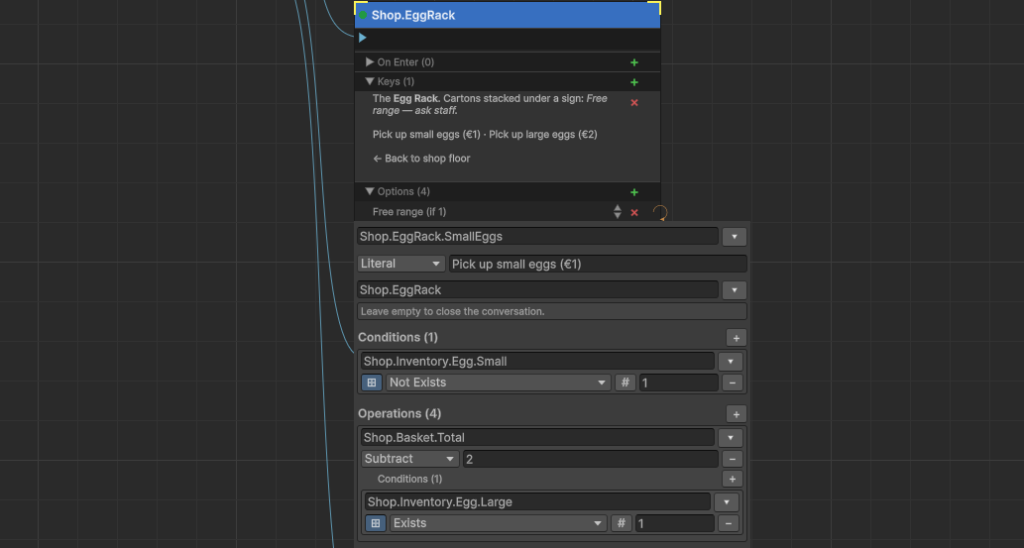Click the Shop.EggRack node title bar
1024x548 pixels.
coord(507,15)
